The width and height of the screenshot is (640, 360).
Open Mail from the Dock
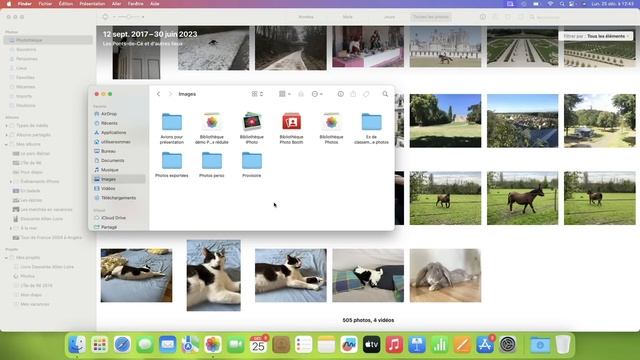[x=167, y=345]
